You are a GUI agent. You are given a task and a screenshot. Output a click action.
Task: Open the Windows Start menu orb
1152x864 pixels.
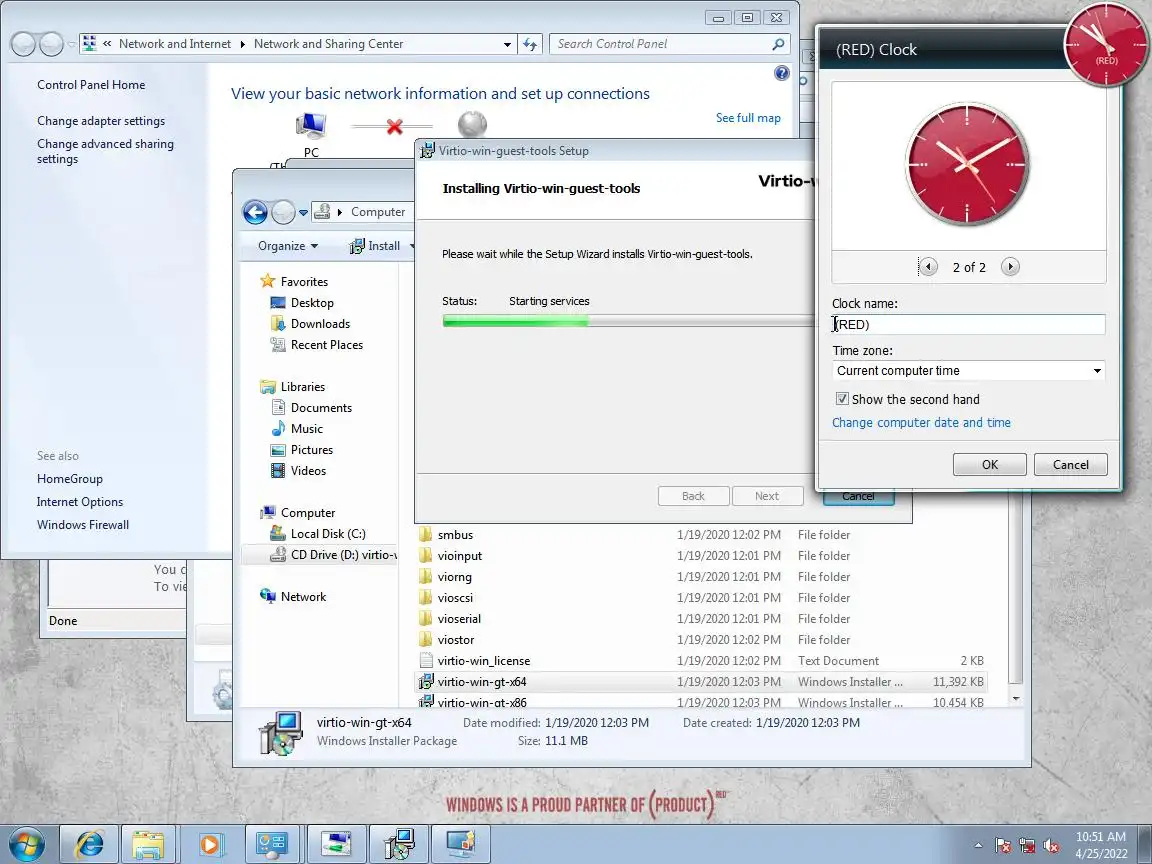[x=27, y=844]
